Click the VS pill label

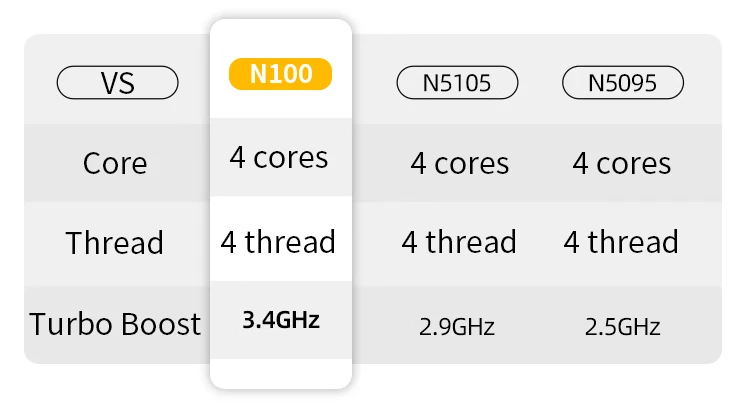point(117,83)
